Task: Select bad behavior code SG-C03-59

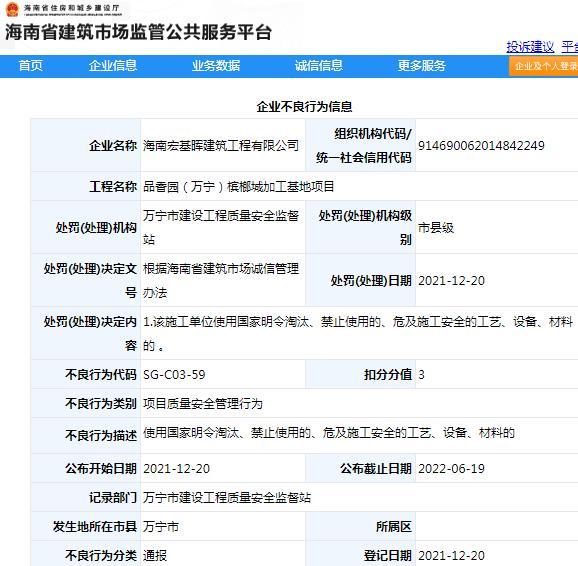Action: 174,375
